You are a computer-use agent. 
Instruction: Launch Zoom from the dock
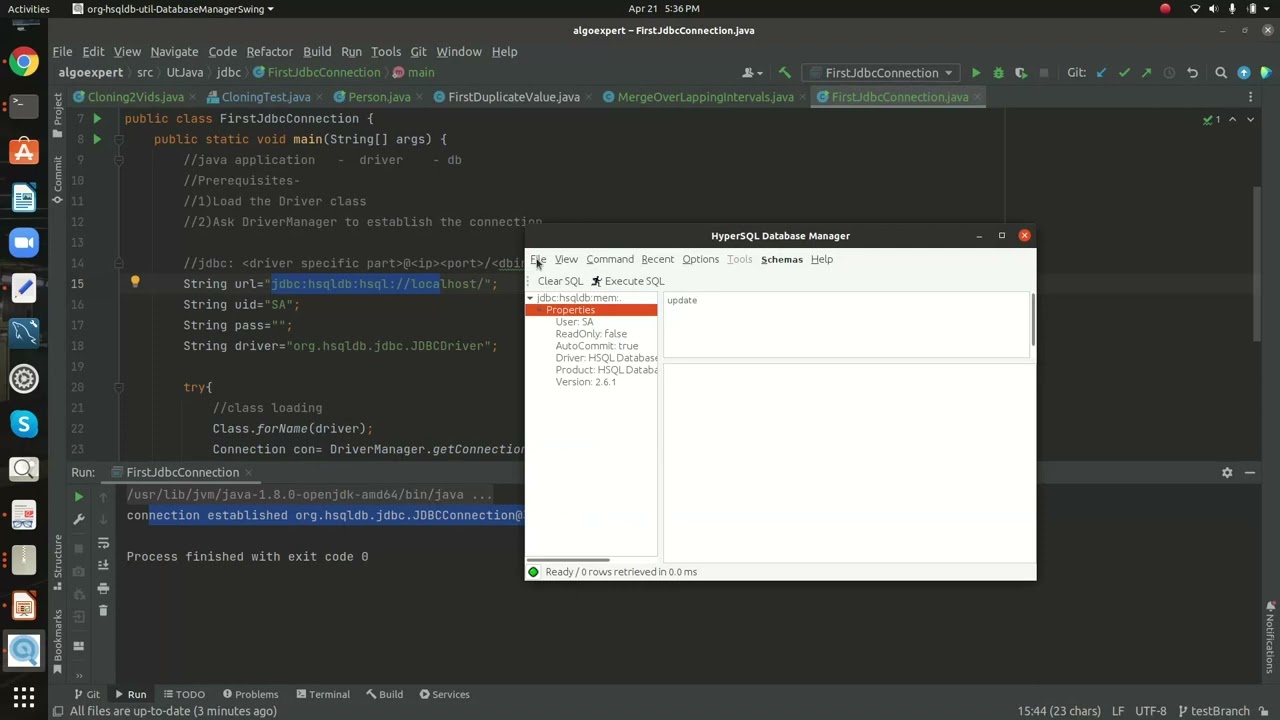pyautogui.click(x=24, y=242)
